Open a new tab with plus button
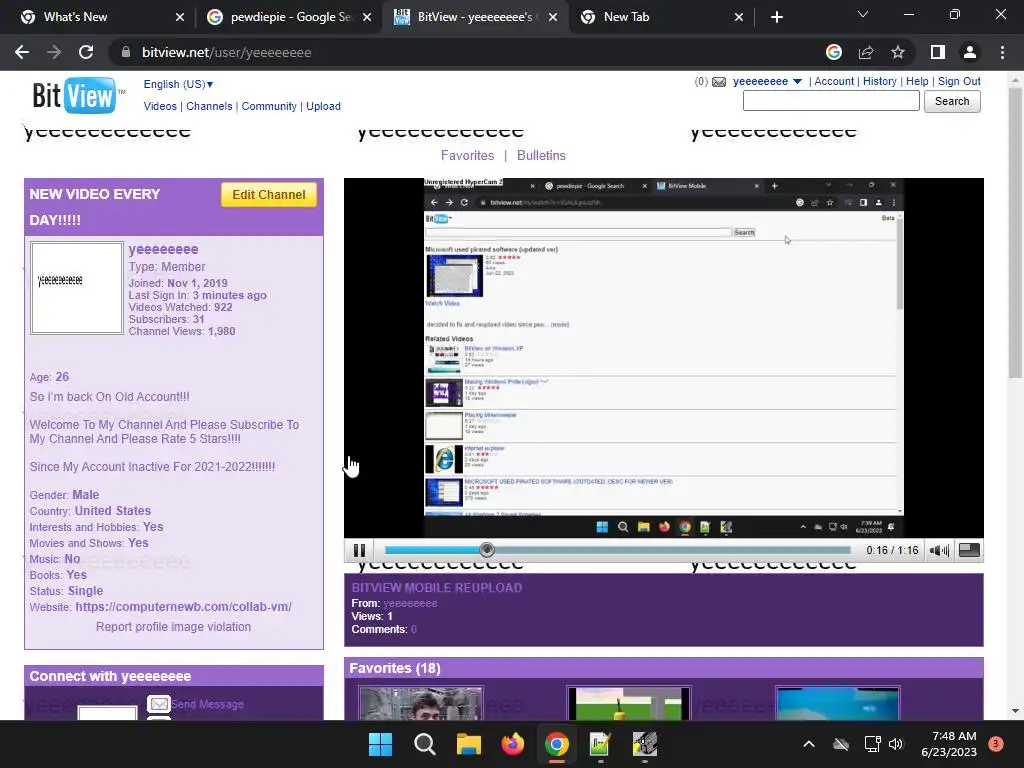The image size is (1024, 768). pyautogui.click(x=776, y=17)
